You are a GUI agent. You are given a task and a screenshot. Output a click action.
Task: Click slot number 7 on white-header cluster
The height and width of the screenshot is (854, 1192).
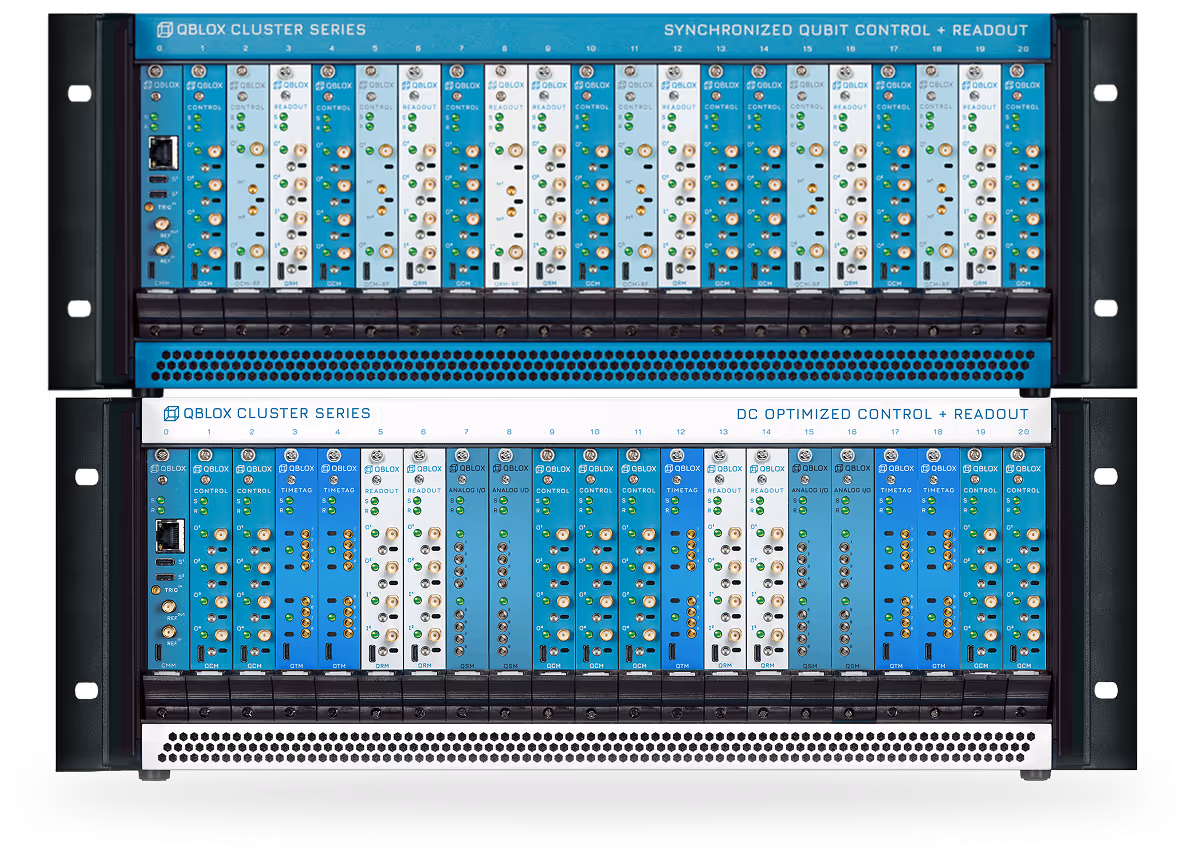coord(467,432)
